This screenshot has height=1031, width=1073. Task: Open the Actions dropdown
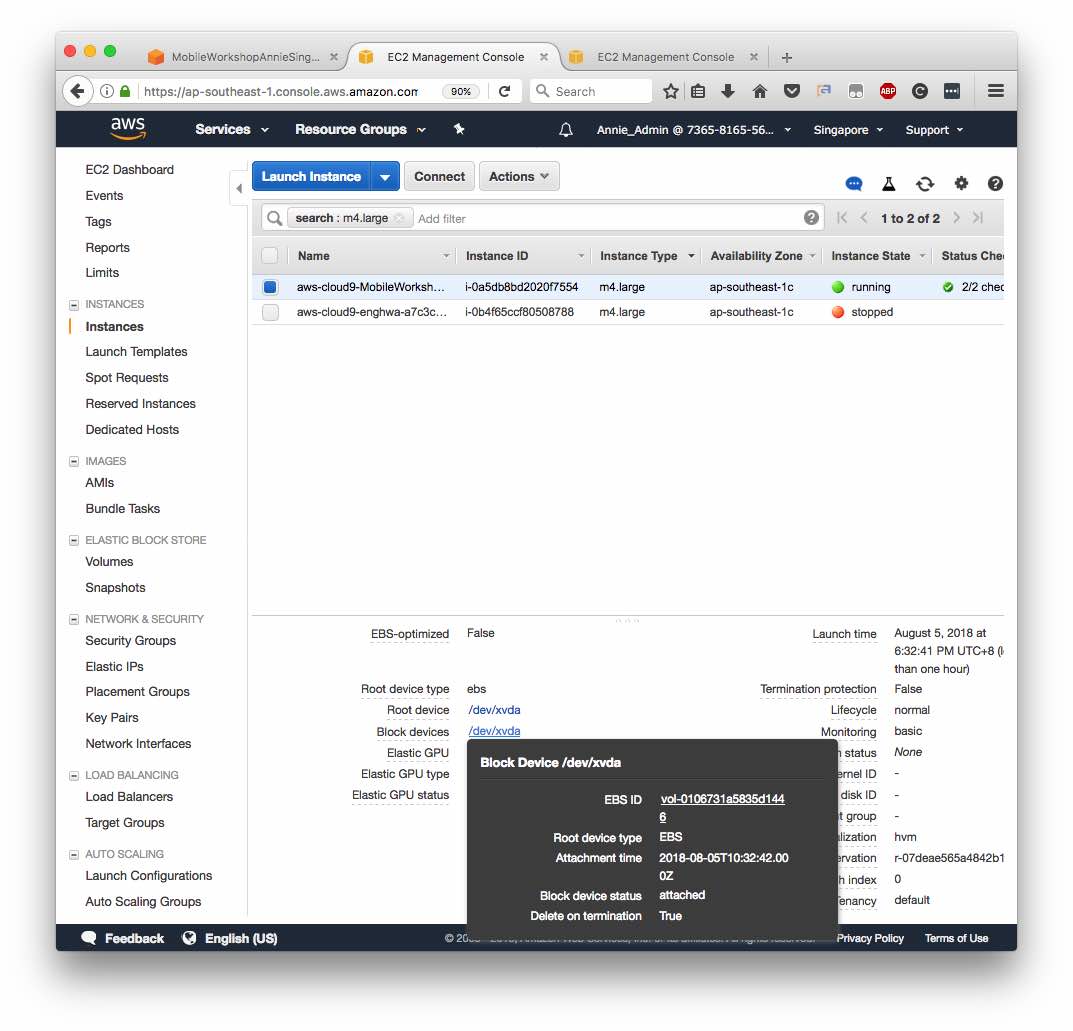point(519,177)
